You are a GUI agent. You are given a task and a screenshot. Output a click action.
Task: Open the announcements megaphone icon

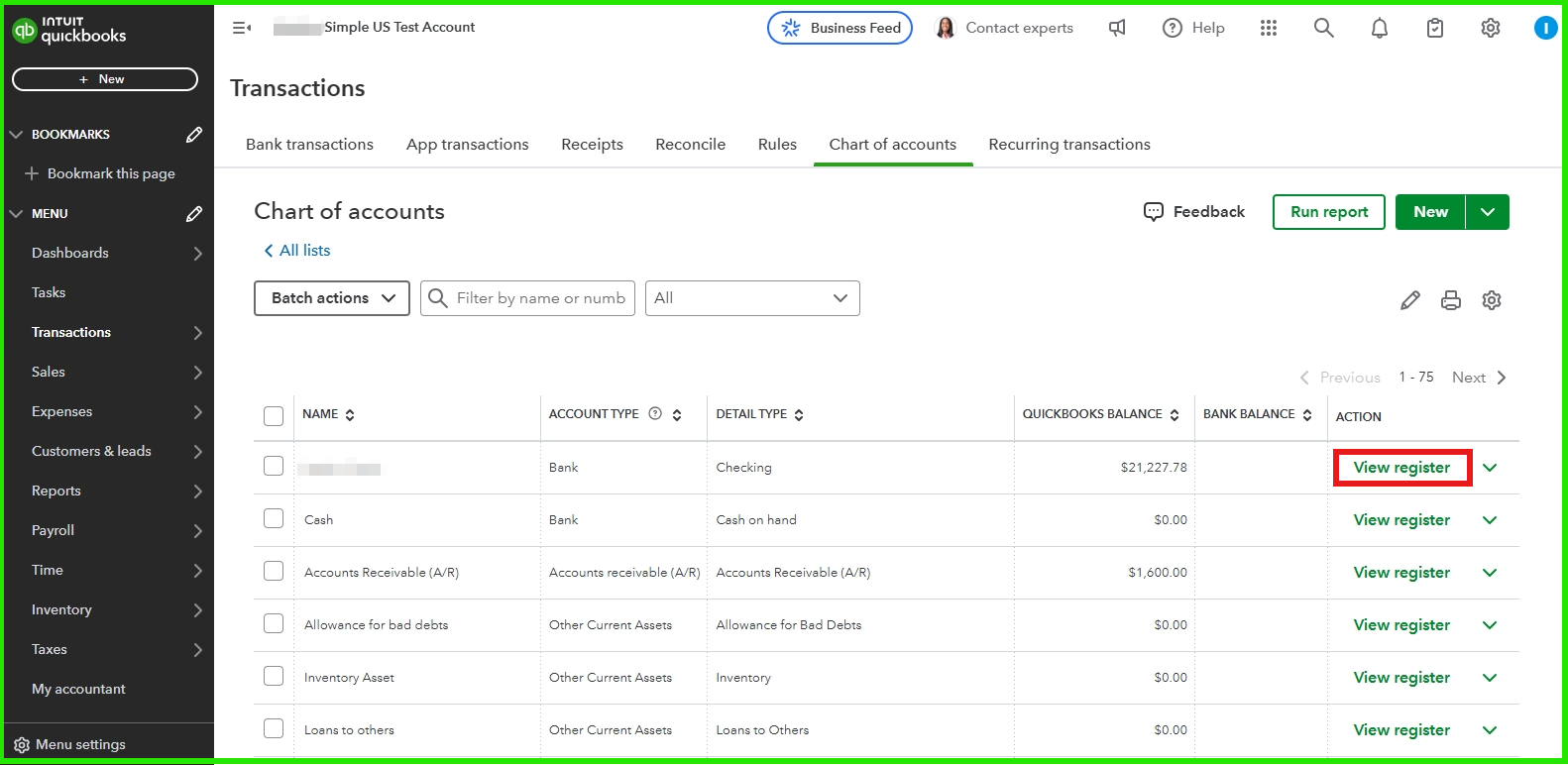tap(1117, 28)
